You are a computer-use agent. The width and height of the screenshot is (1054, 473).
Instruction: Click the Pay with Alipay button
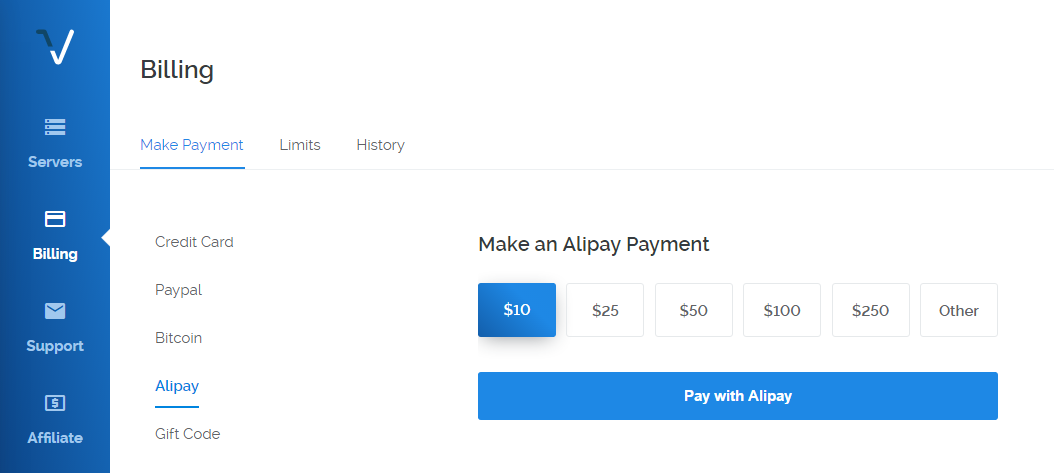click(737, 396)
